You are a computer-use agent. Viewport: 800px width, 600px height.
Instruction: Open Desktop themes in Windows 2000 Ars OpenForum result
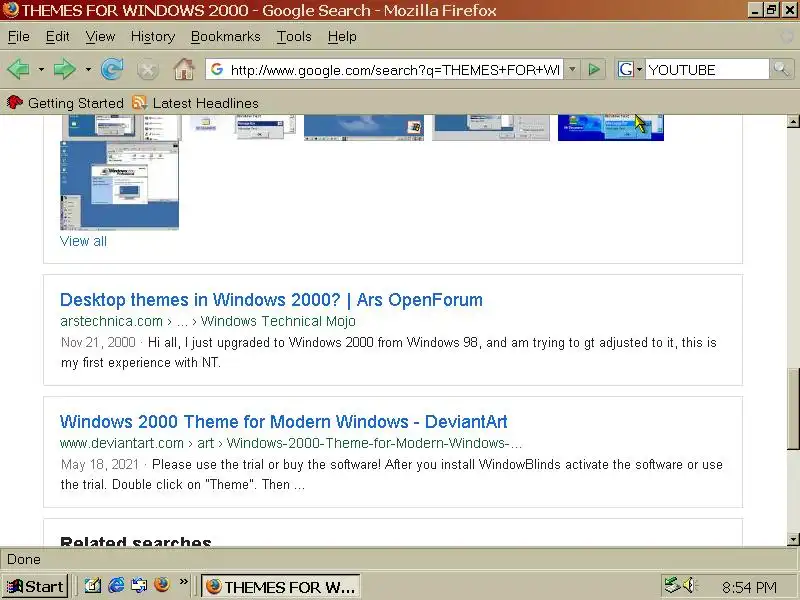point(271,300)
